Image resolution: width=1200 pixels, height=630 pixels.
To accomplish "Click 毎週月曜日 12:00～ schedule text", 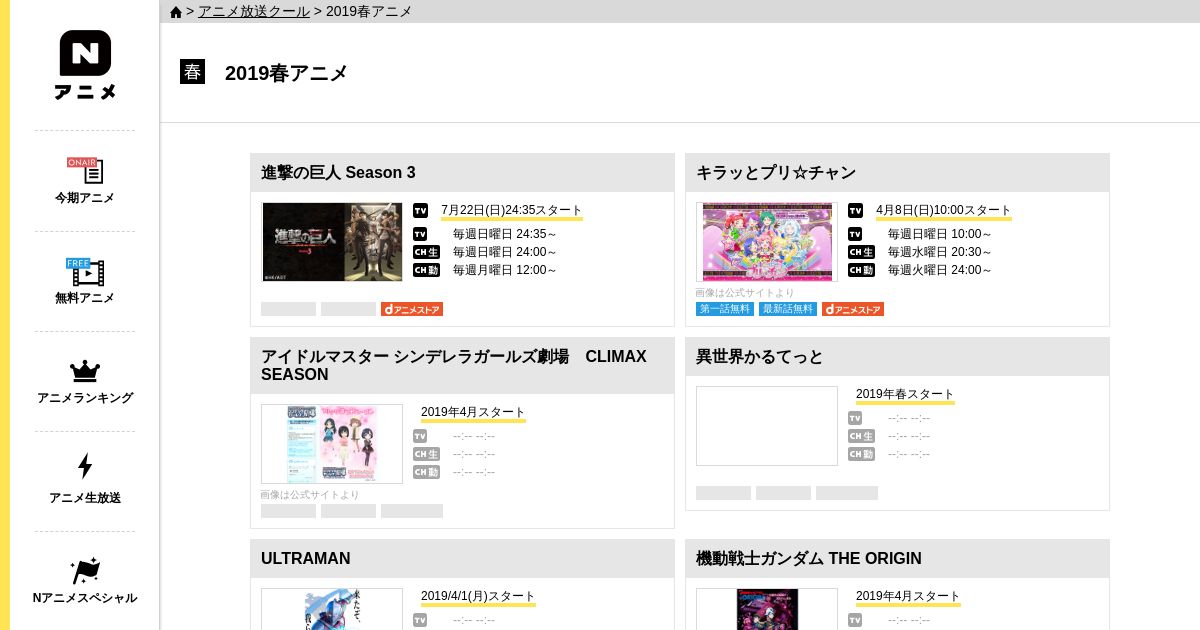I will [x=505, y=270].
